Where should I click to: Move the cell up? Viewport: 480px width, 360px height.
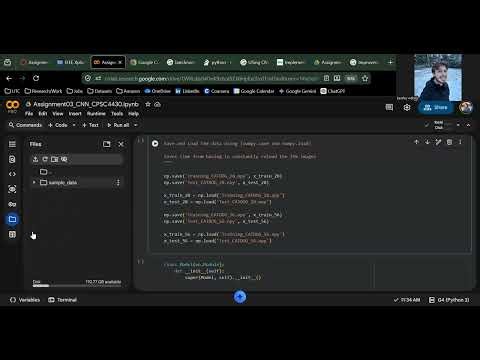[x=416, y=142]
